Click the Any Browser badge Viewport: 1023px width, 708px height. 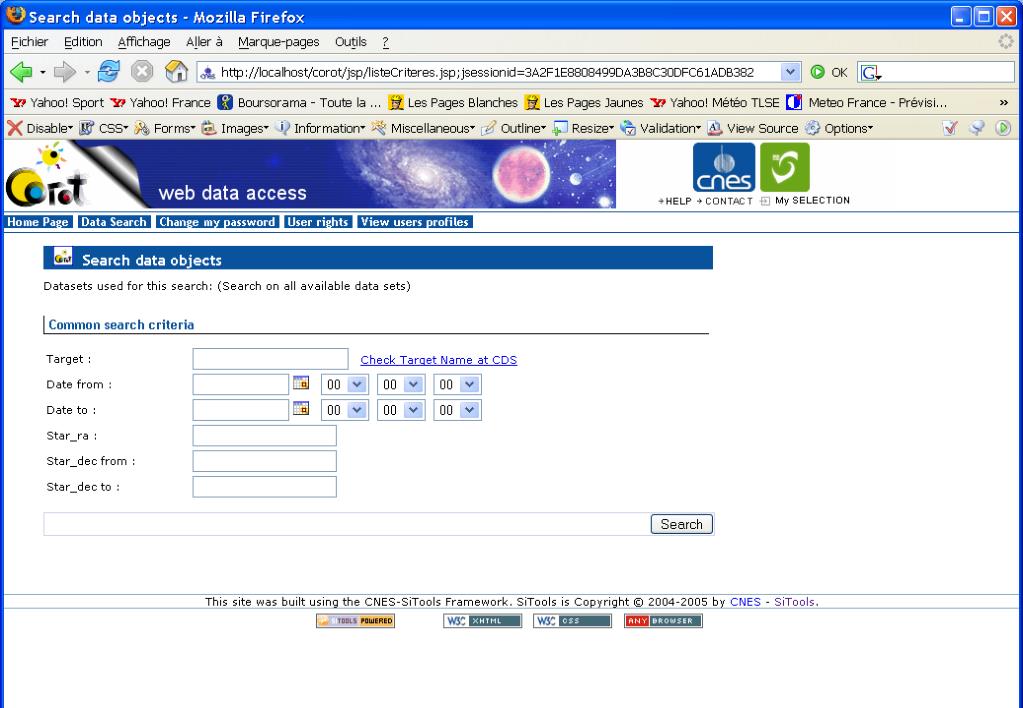pos(663,621)
